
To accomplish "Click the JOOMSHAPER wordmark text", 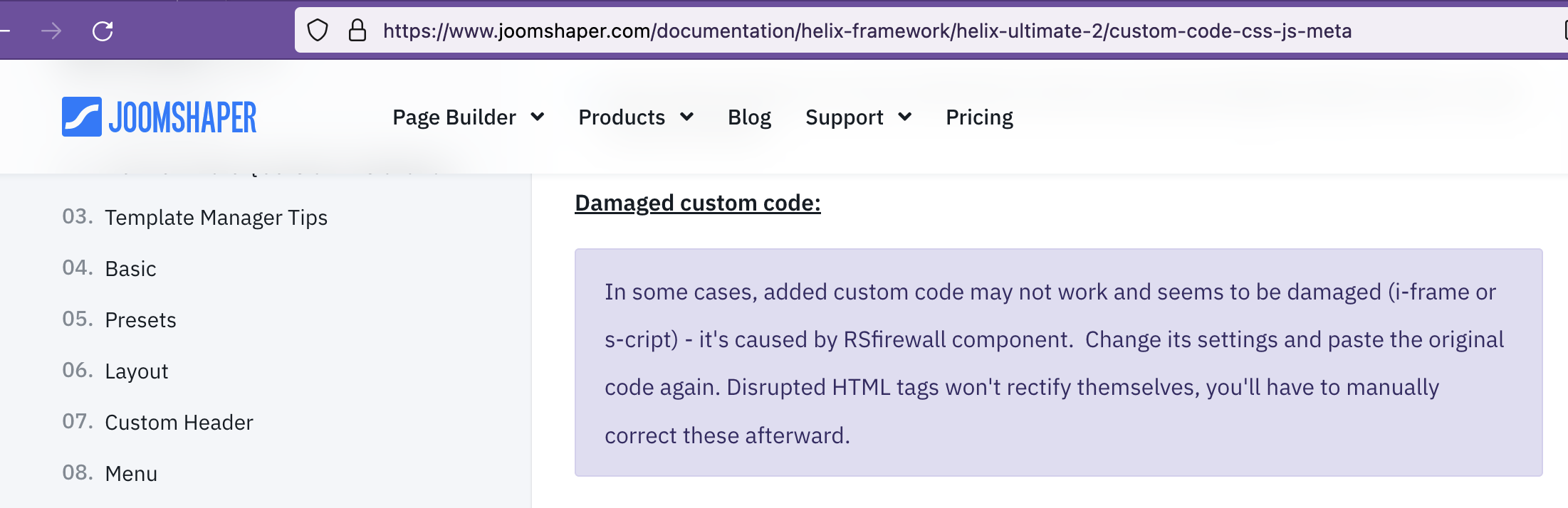I will point(182,117).
